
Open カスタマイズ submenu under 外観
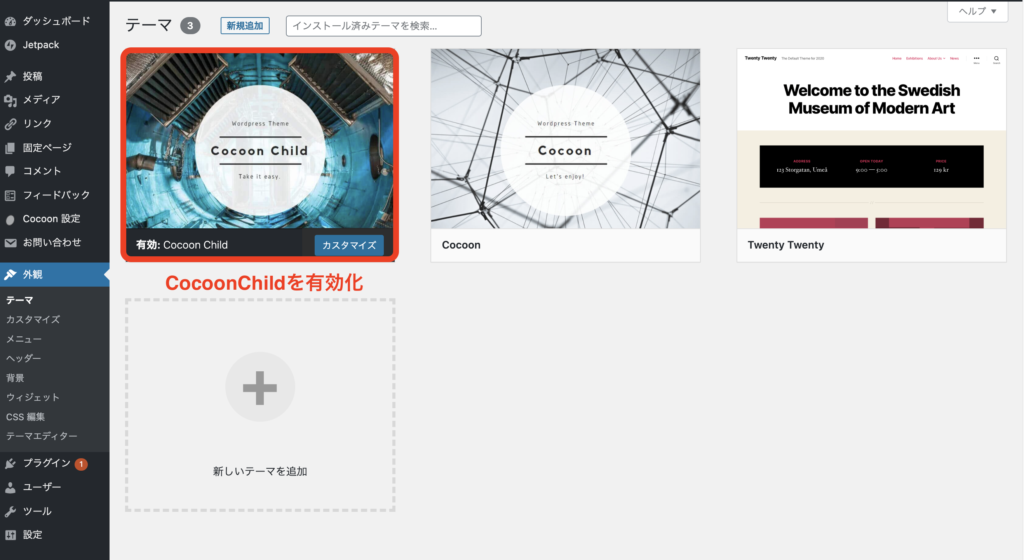(x=33, y=320)
